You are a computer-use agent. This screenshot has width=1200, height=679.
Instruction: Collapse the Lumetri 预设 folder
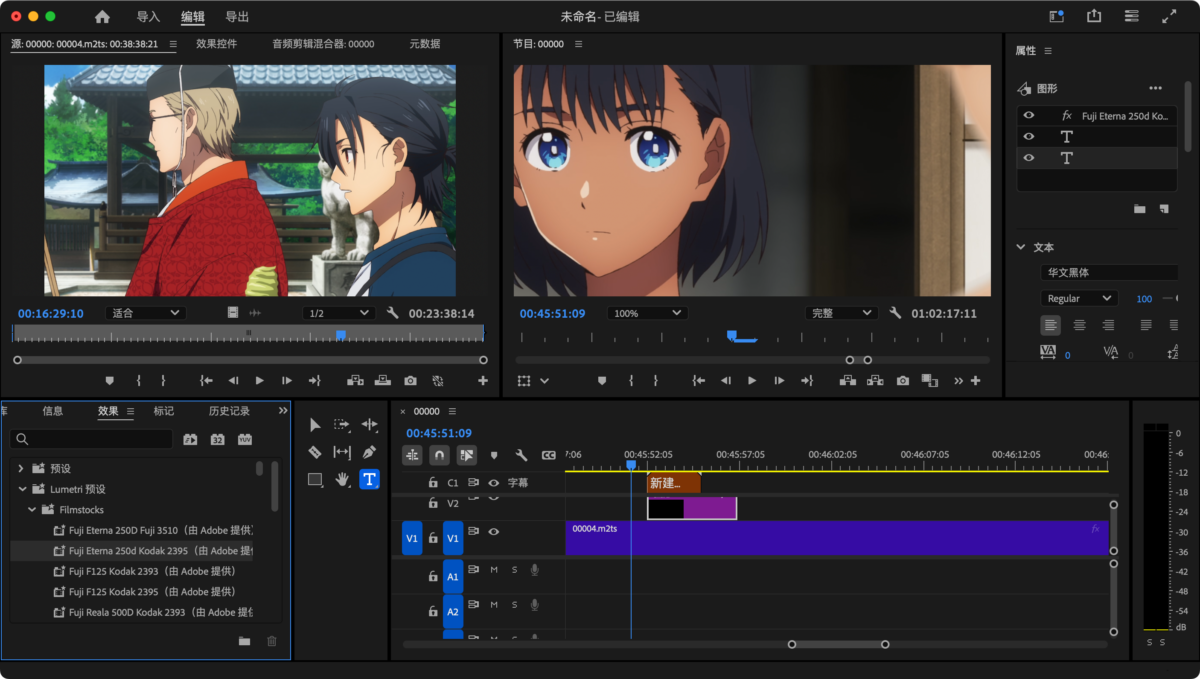21,489
